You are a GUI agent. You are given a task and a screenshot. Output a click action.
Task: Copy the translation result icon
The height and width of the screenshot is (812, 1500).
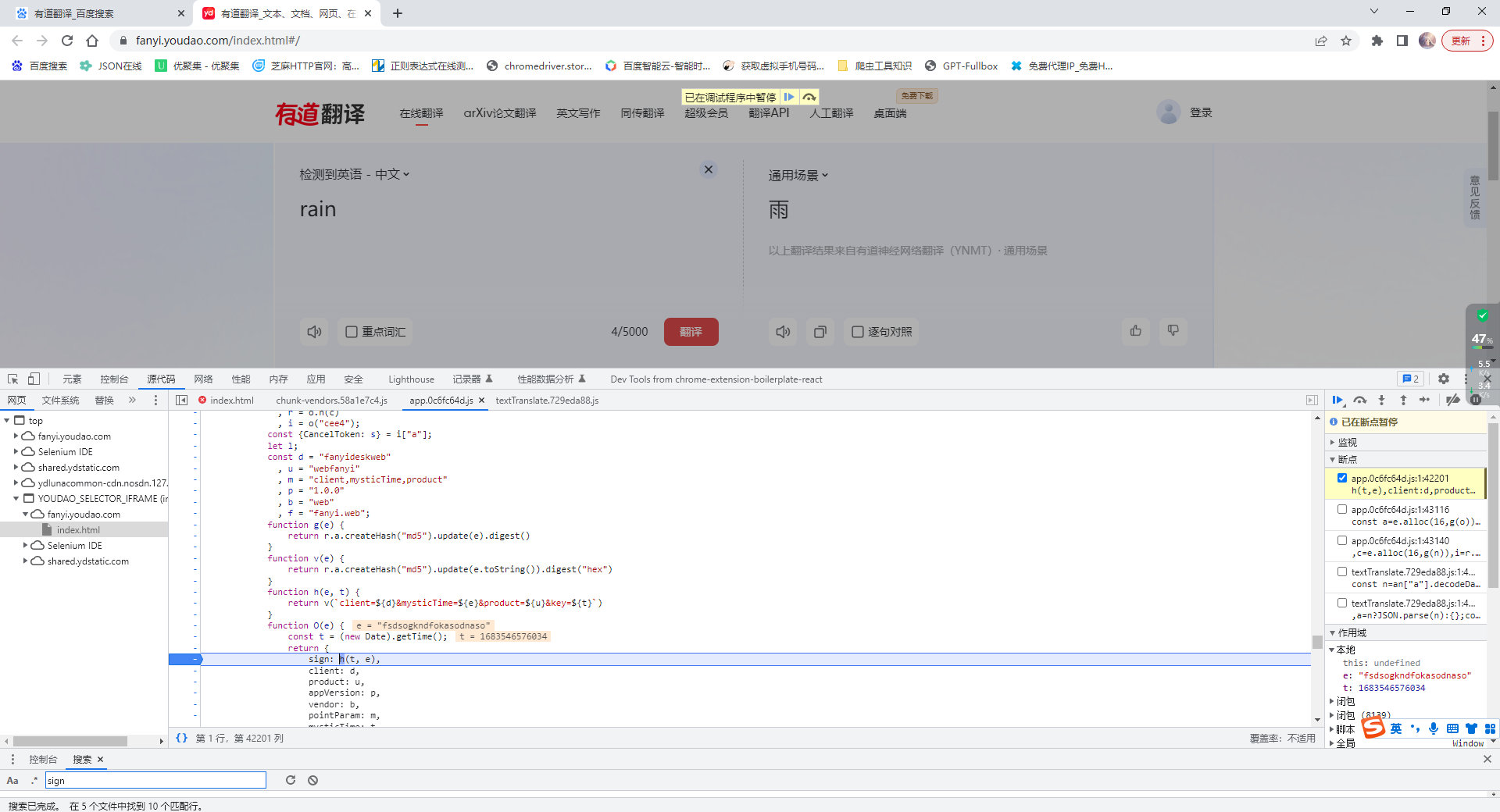coord(820,332)
